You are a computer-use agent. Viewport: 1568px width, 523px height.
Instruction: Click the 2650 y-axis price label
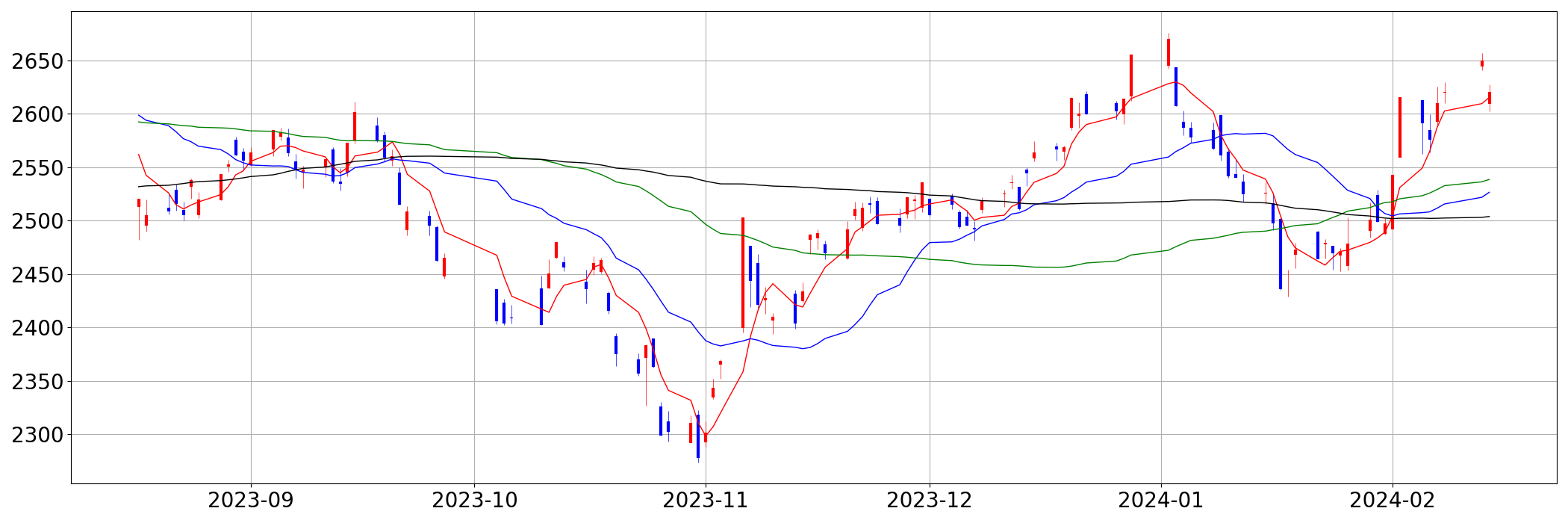(x=37, y=61)
